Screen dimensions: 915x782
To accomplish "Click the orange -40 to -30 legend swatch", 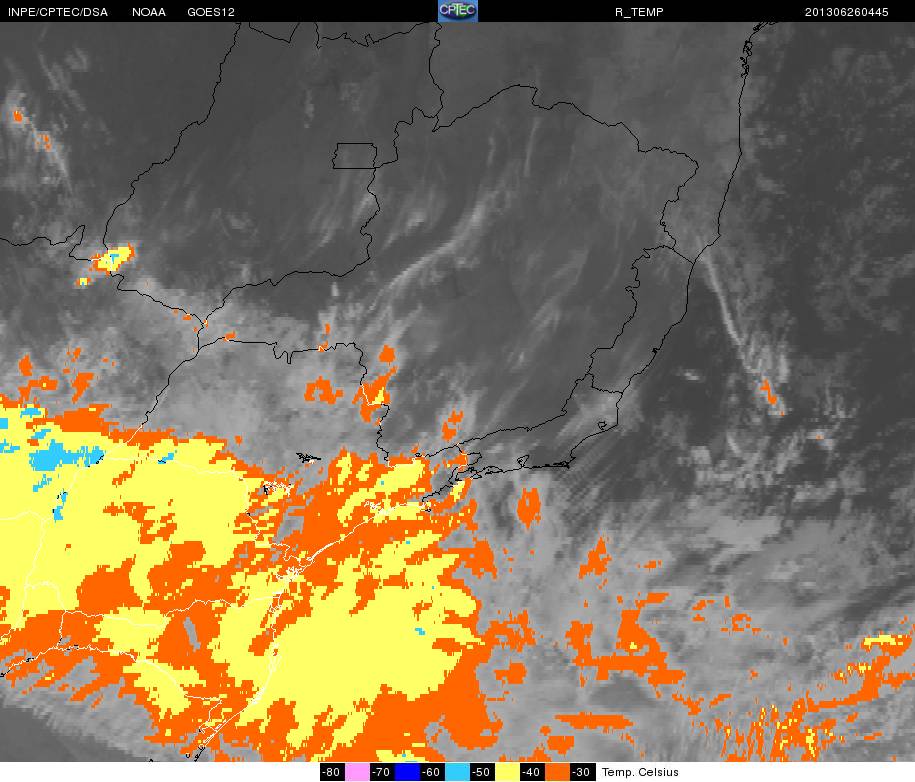I will [x=556, y=772].
